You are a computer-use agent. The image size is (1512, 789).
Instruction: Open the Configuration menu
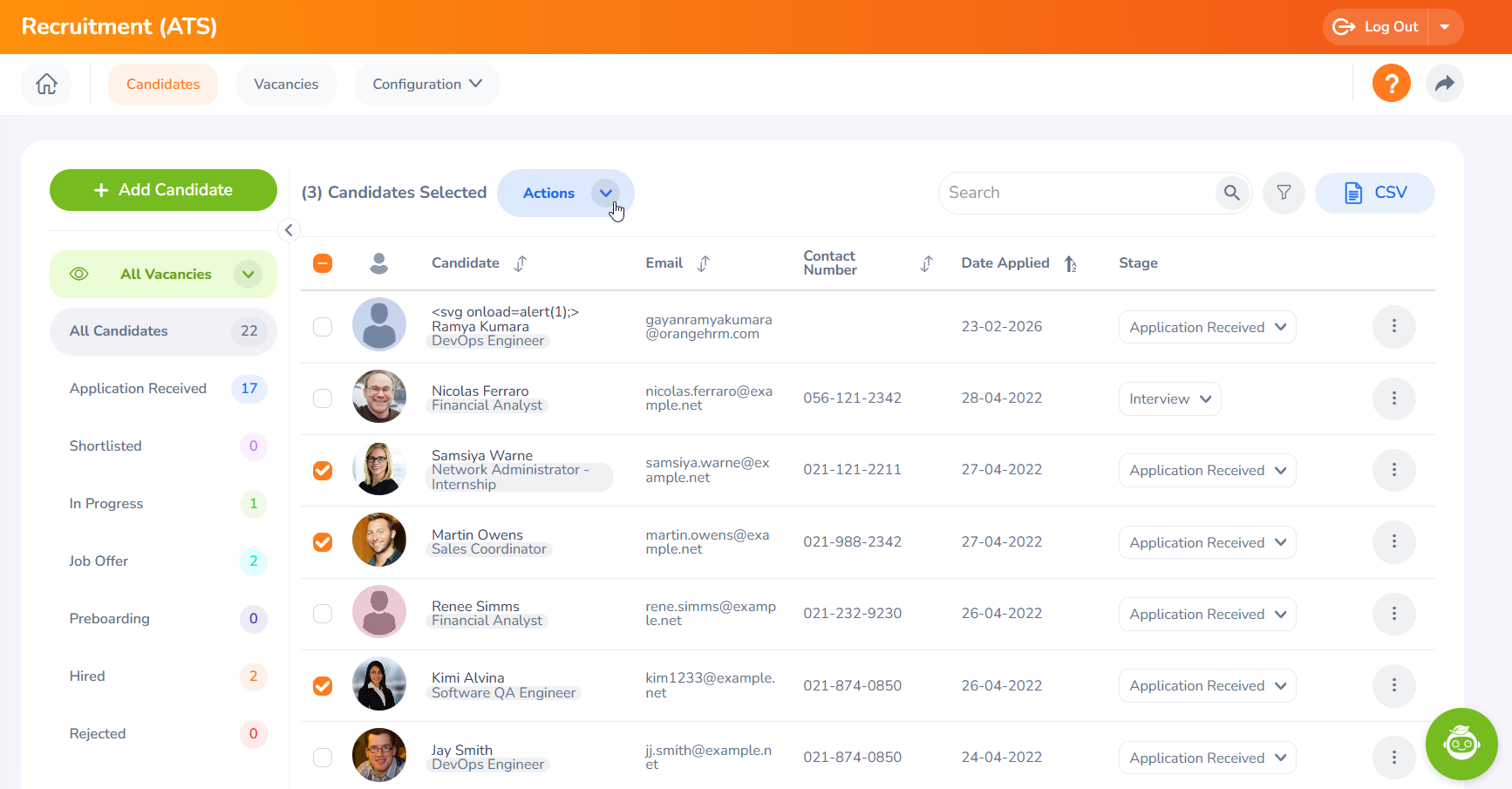tap(426, 85)
